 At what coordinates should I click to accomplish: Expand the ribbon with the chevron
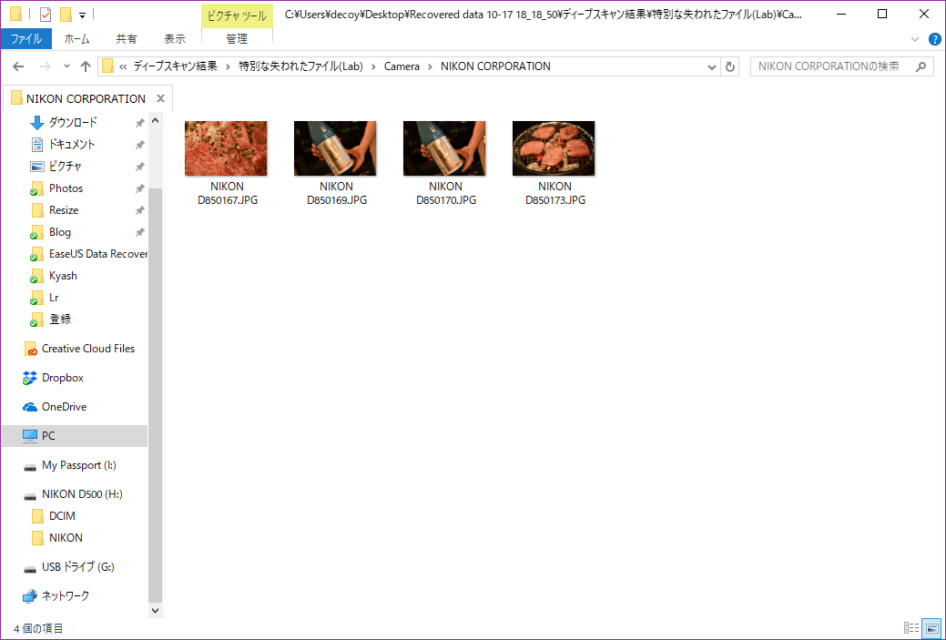click(915, 40)
